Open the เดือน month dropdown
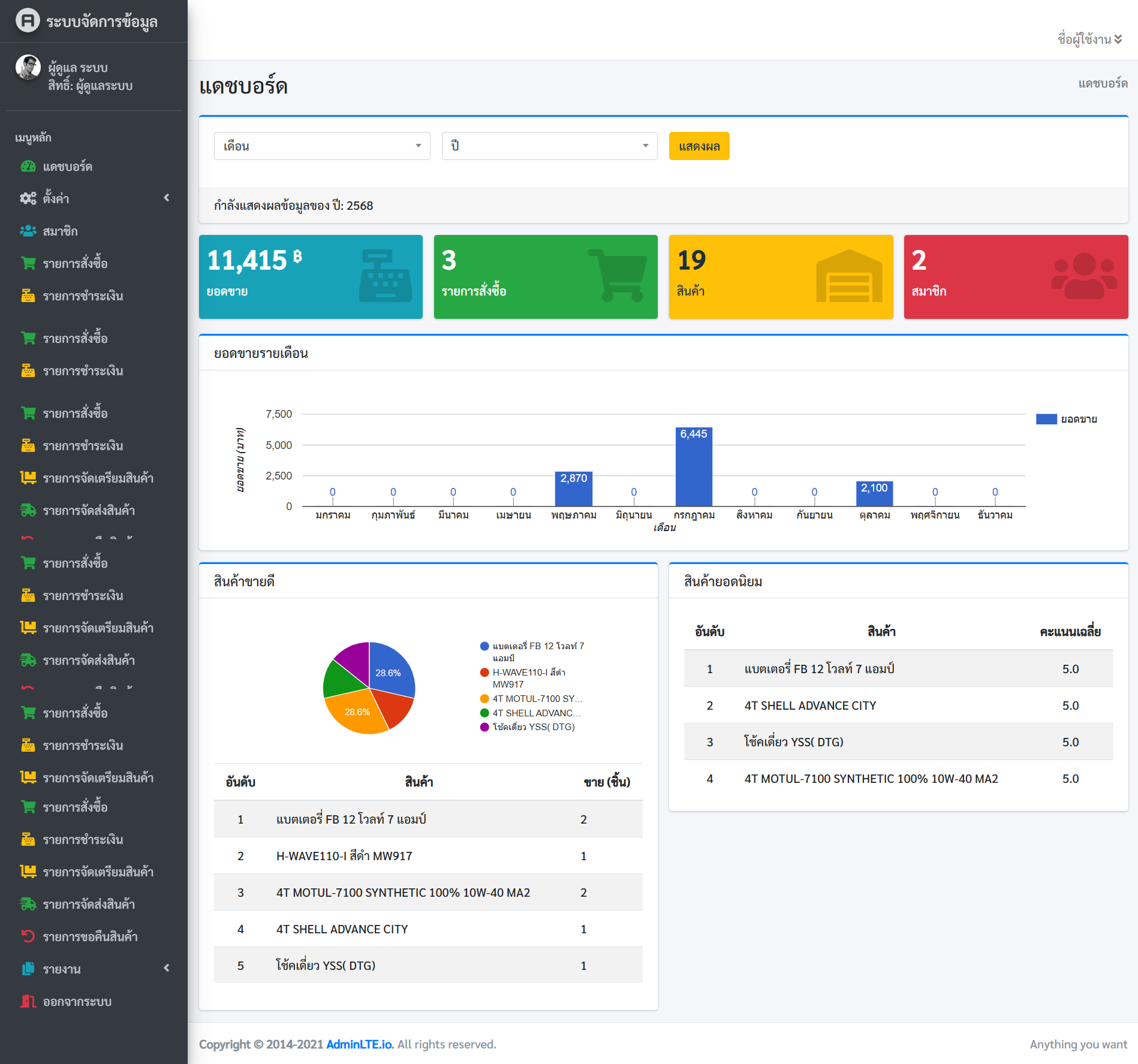Viewport: 1138px width, 1064px height. point(322,146)
